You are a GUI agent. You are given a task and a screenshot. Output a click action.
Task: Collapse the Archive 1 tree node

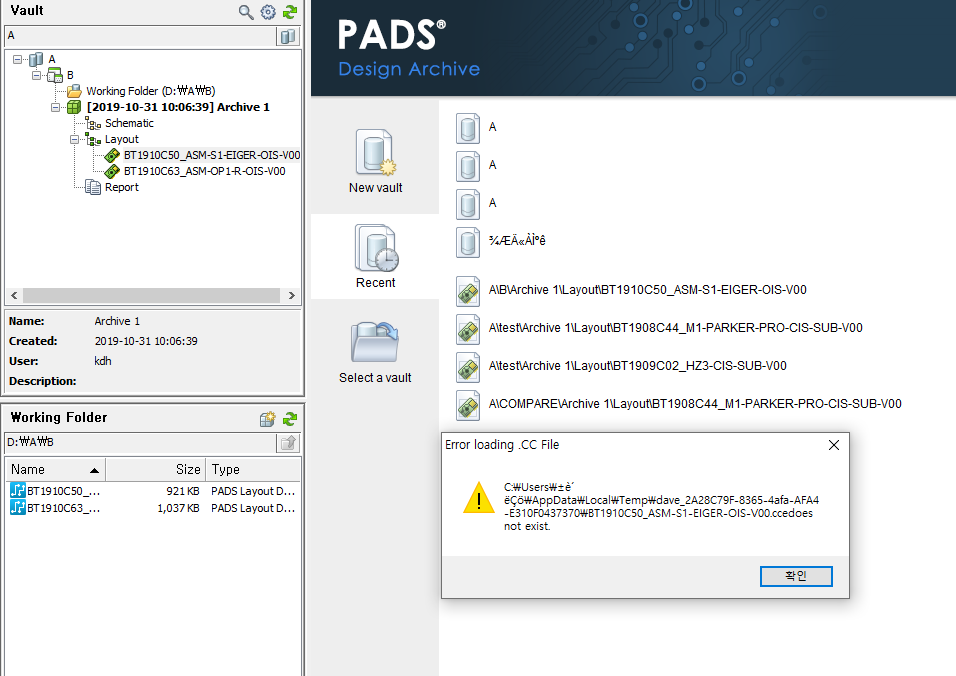click(57, 107)
